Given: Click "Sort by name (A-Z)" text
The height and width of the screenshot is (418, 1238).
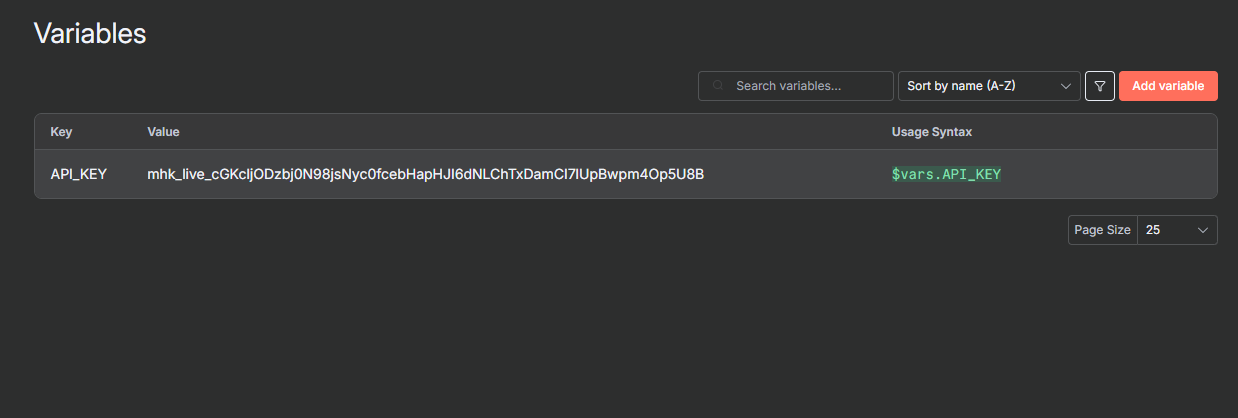Looking at the screenshot, I should coord(961,86).
